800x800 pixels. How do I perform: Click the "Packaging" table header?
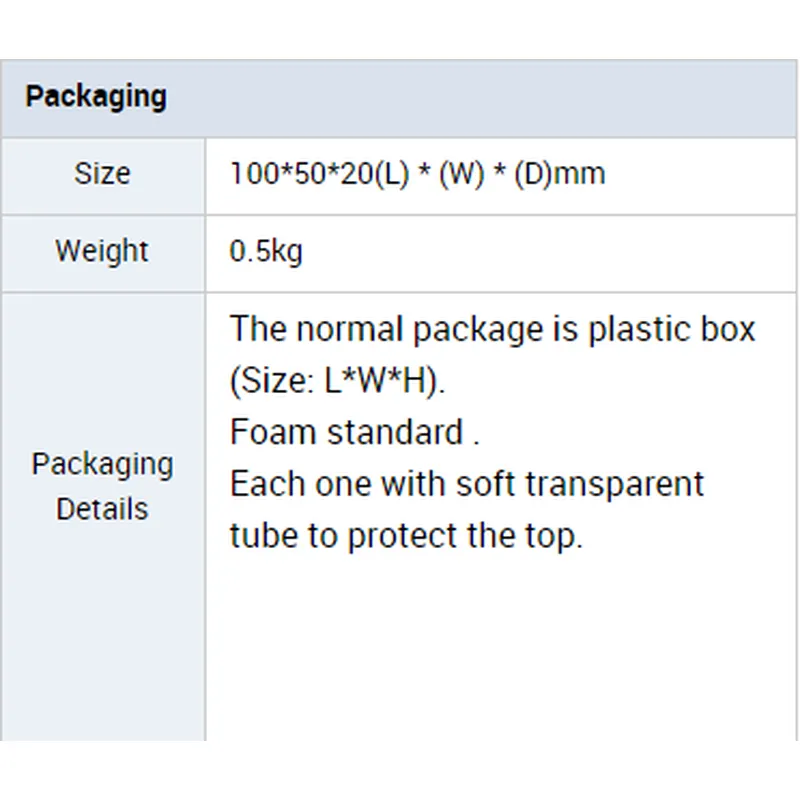[x=96, y=98]
